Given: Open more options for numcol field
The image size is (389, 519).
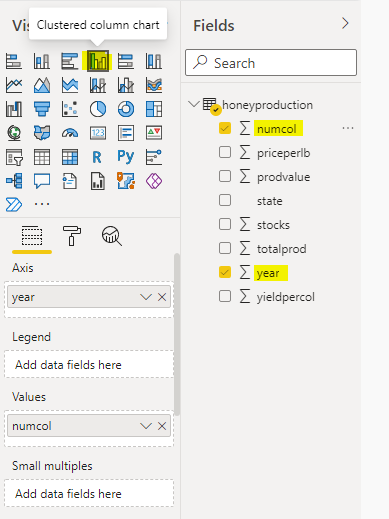Looking at the screenshot, I should pyautogui.click(x=348, y=128).
